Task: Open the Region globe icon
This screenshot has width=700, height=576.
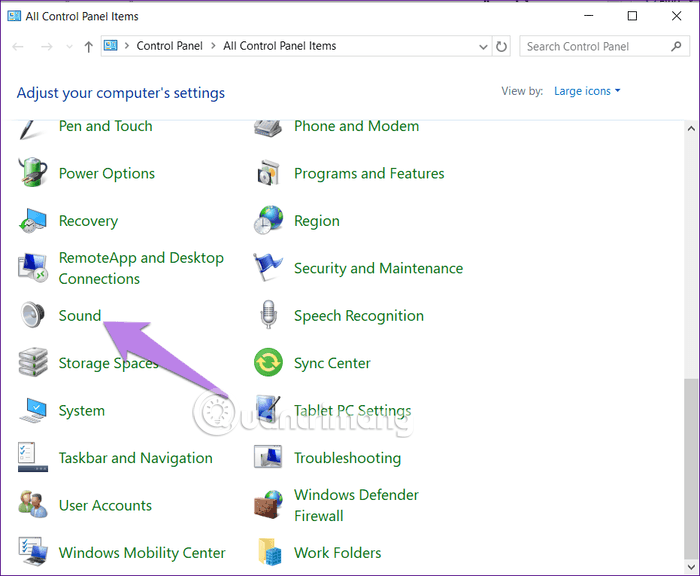Action: (268, 220)
